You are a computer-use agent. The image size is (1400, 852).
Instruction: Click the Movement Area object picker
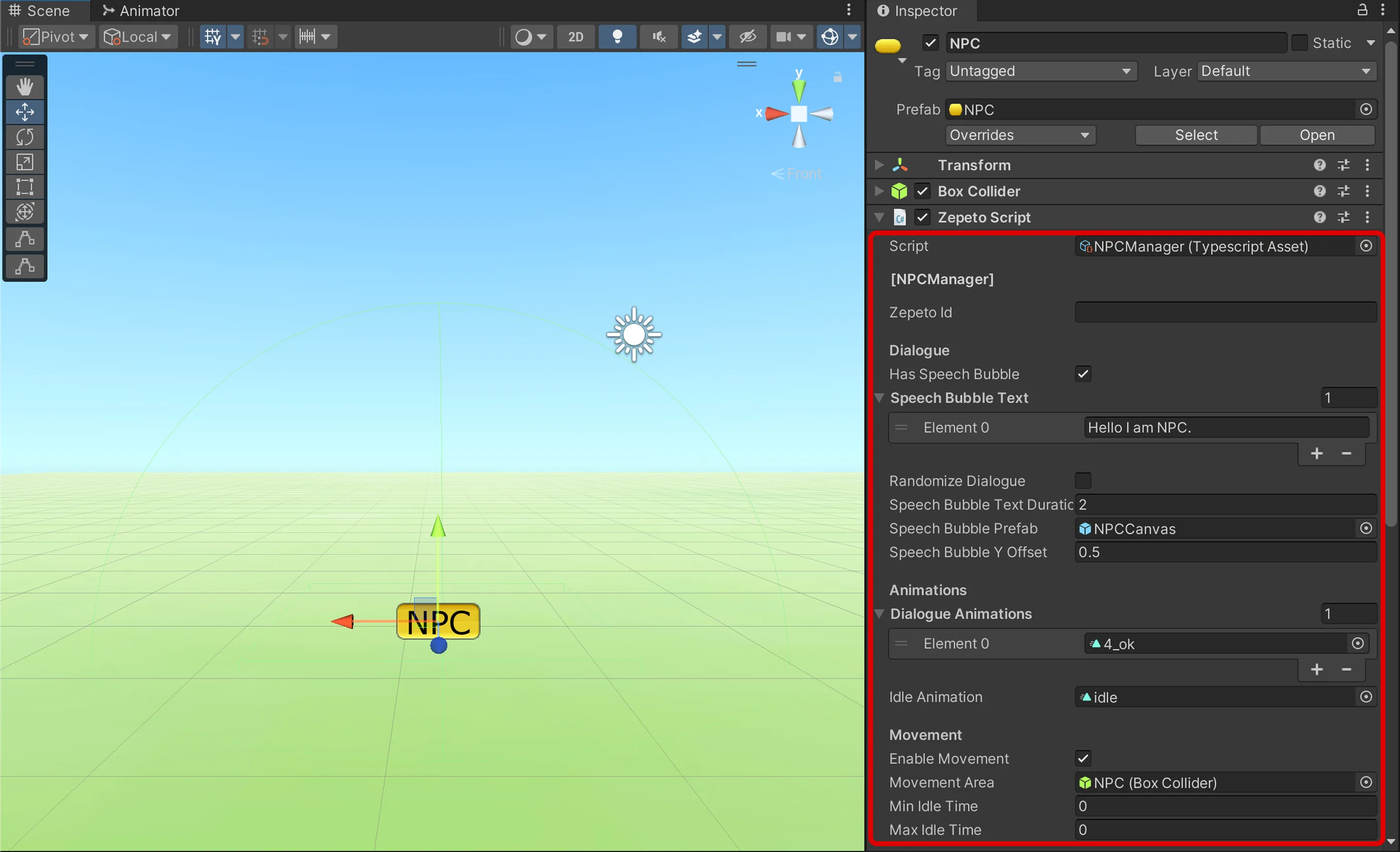[x=1366, y=782]
